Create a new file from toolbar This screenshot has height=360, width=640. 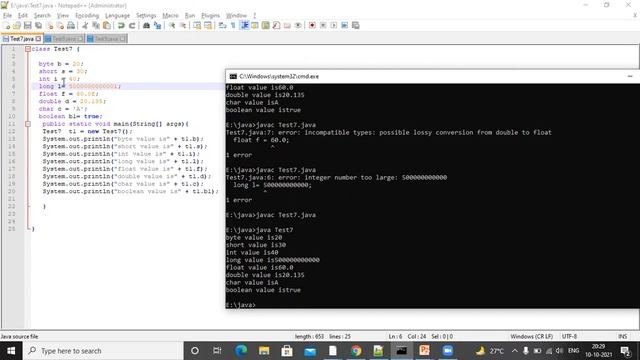point(6,25)
